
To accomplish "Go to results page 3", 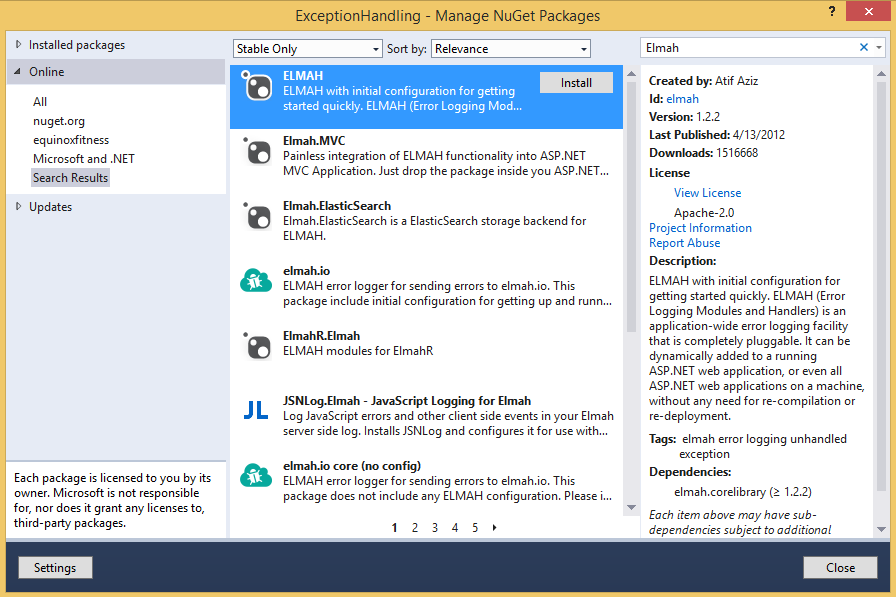I will (435, 528).
